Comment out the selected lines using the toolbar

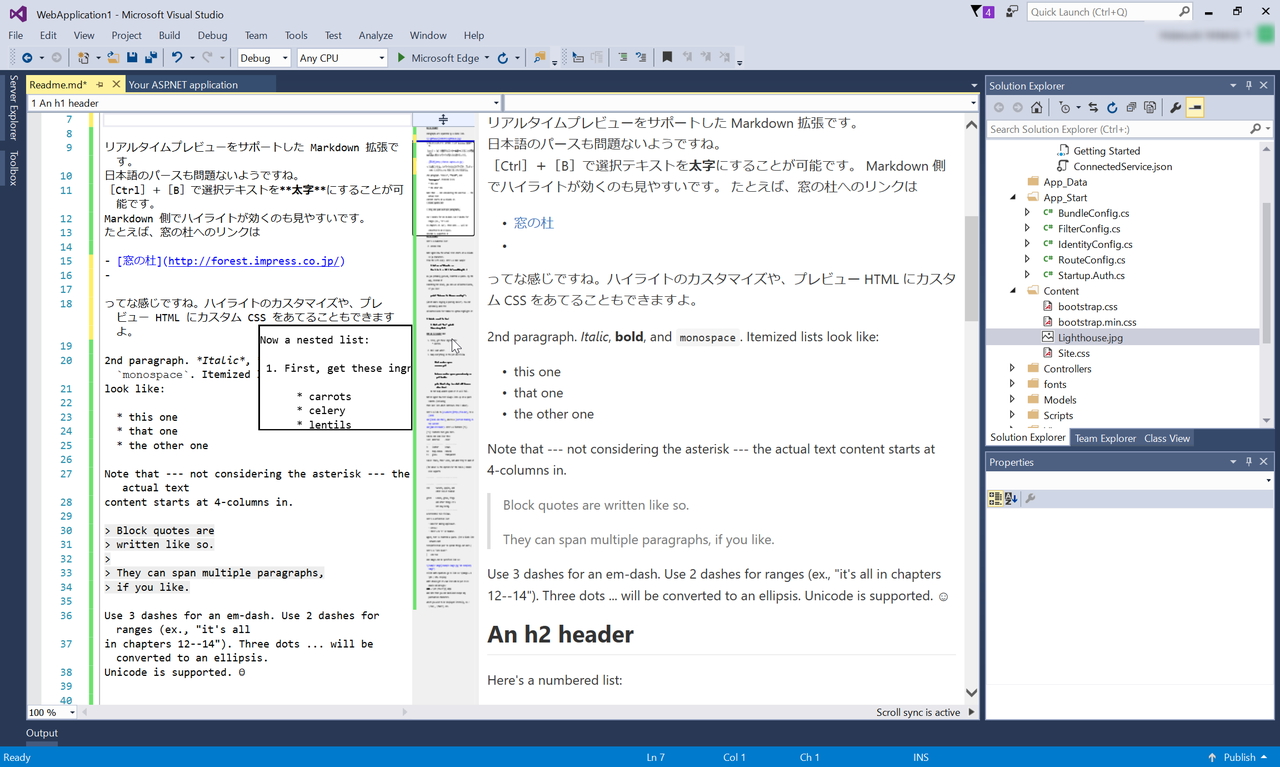pyautogui.click(x=623, y=58)
